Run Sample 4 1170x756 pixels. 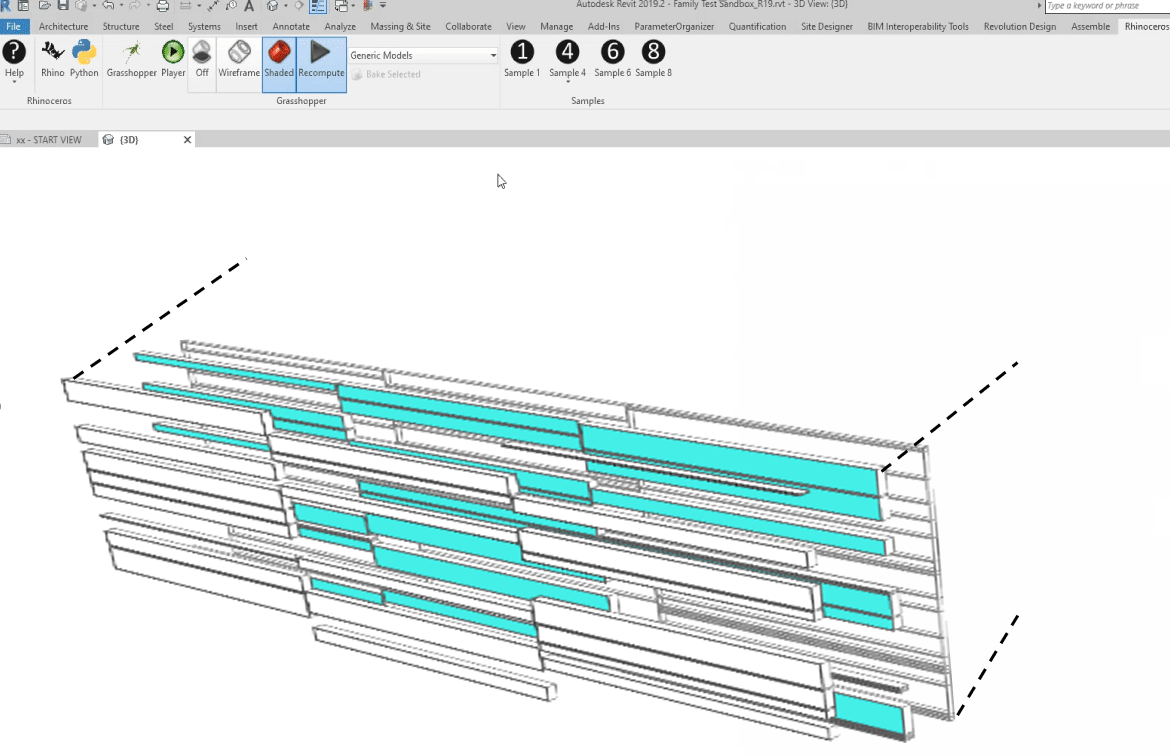tap(567, 58)
